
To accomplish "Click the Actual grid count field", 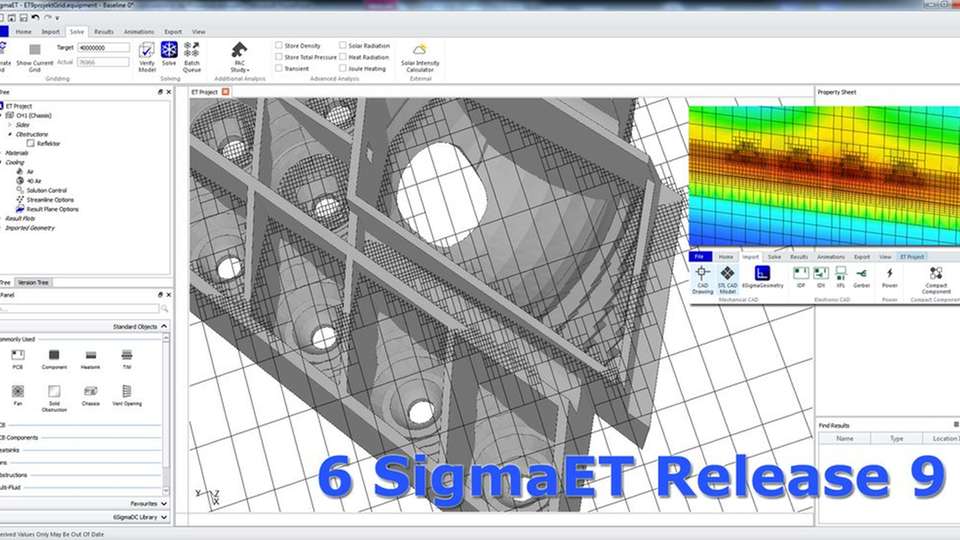I will click(103, 62).
